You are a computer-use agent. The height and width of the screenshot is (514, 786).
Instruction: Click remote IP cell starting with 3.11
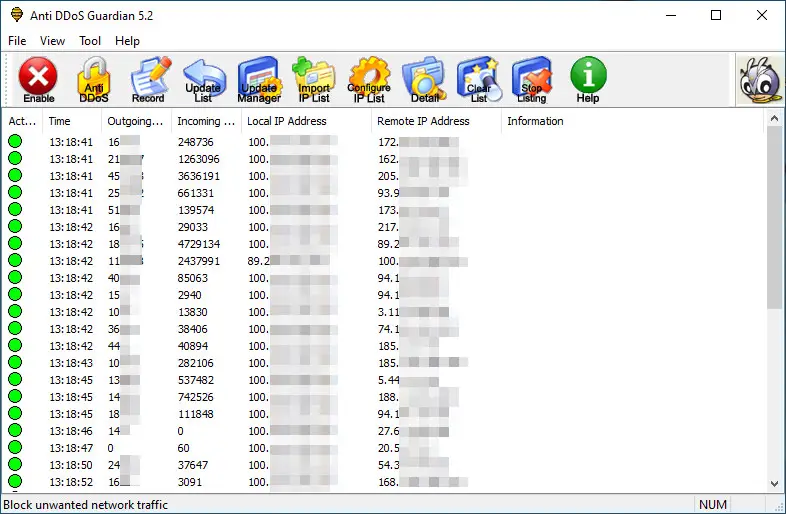point(413,312)
